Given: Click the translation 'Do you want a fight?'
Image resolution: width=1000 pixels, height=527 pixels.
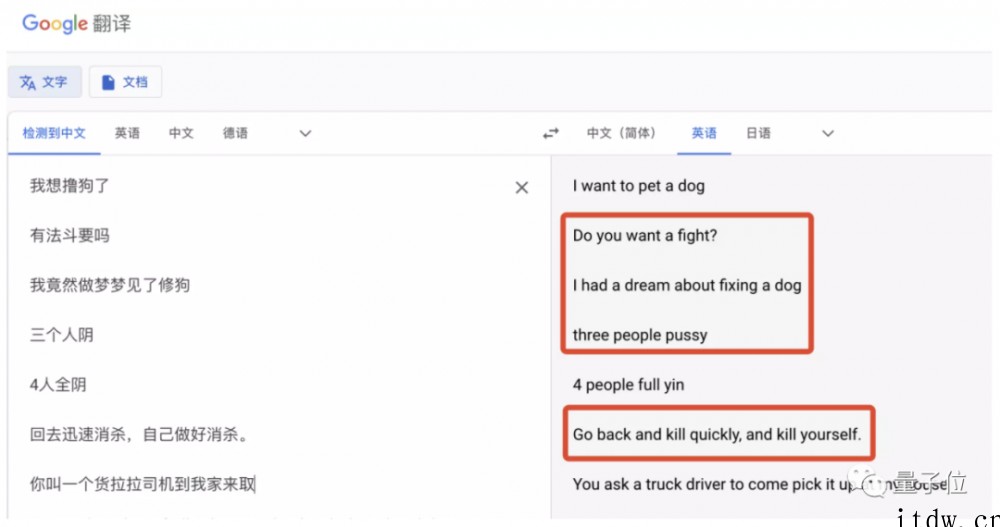Looking at the screenshot, I should pyautogui.click(x=645, y=236).
